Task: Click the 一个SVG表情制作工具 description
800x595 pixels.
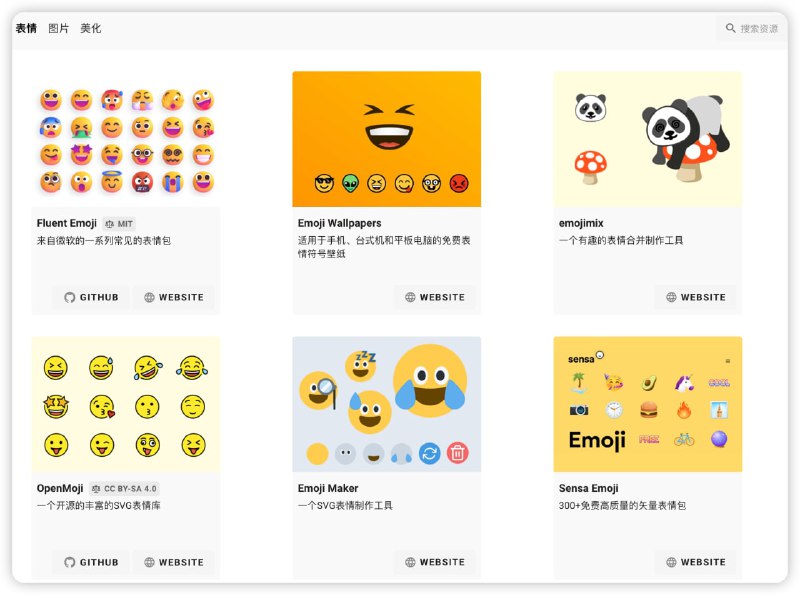Action: tap(345, 506)
